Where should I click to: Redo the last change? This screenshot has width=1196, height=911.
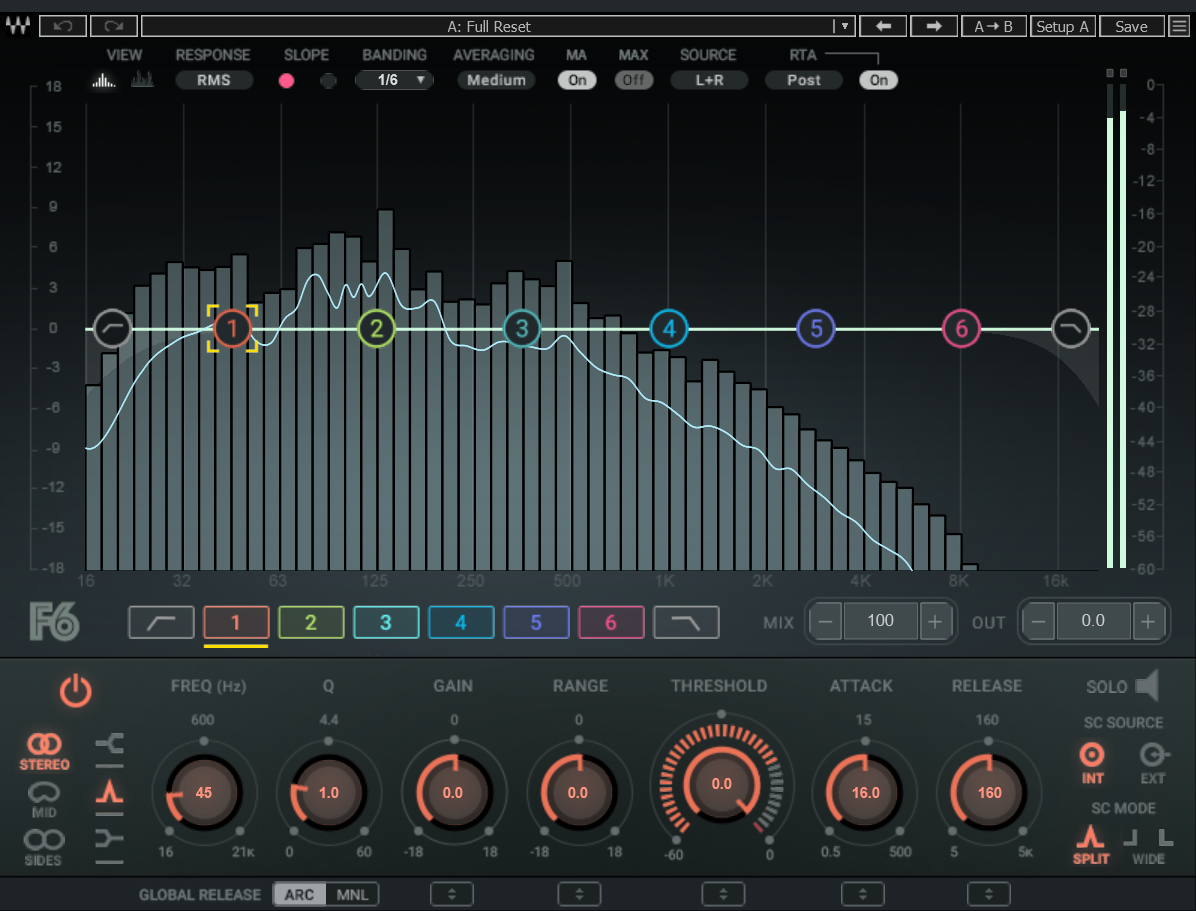pos(114,26)
